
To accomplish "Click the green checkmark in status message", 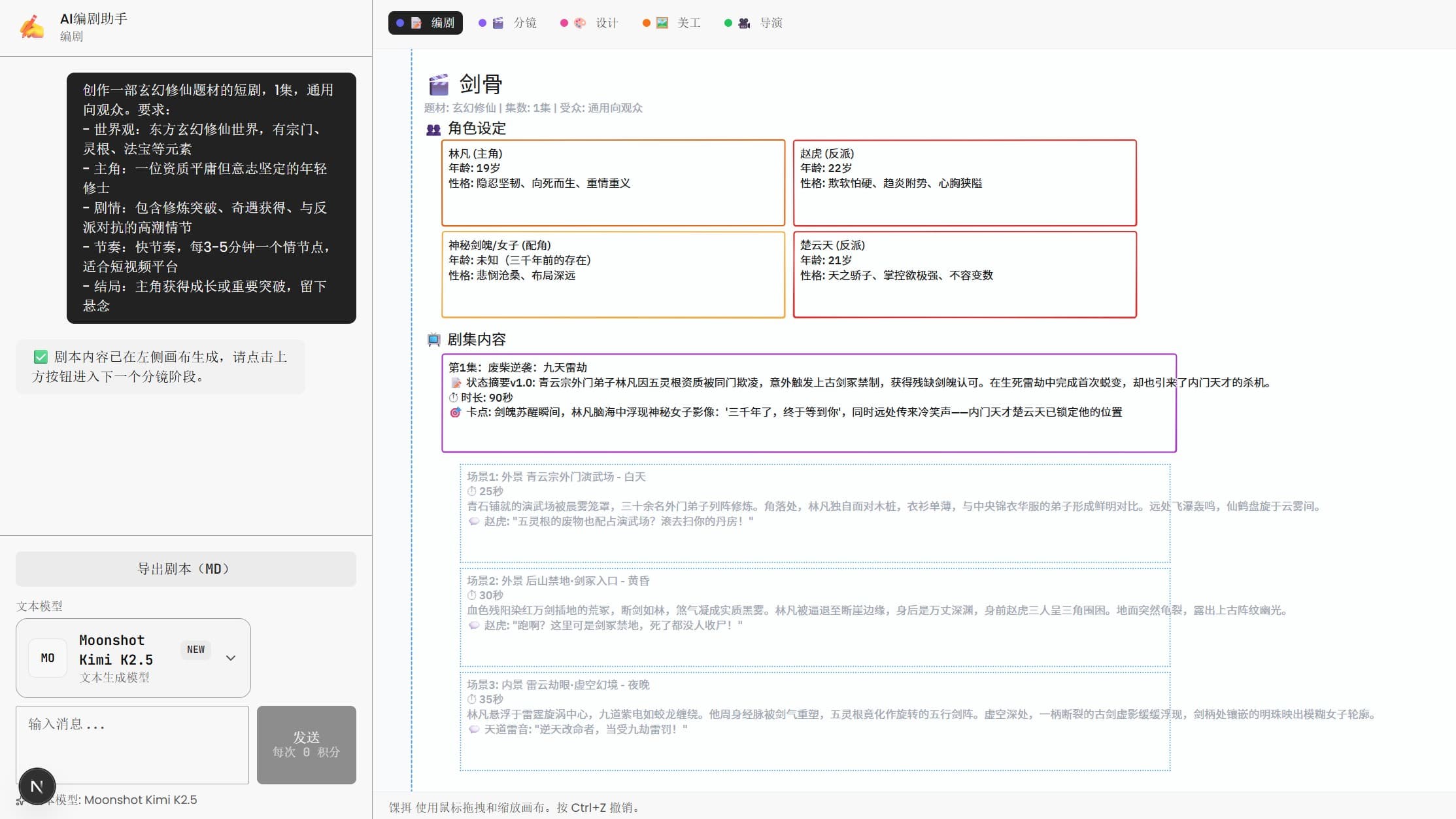I will pos(41,357).
